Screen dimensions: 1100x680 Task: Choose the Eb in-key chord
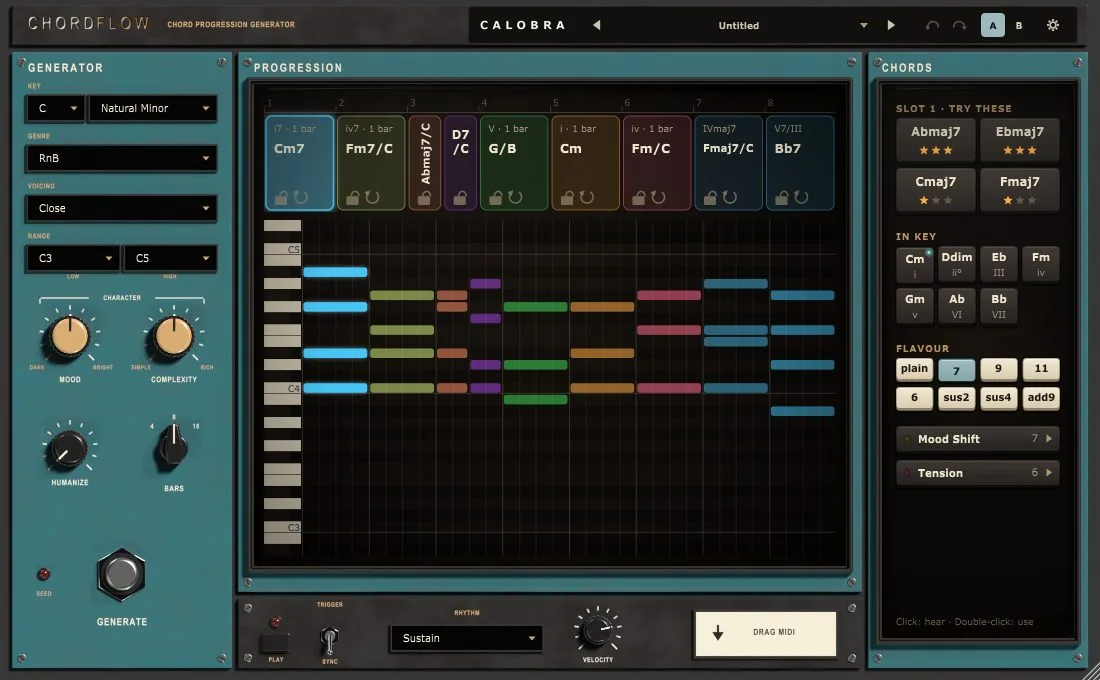(998, 264)
